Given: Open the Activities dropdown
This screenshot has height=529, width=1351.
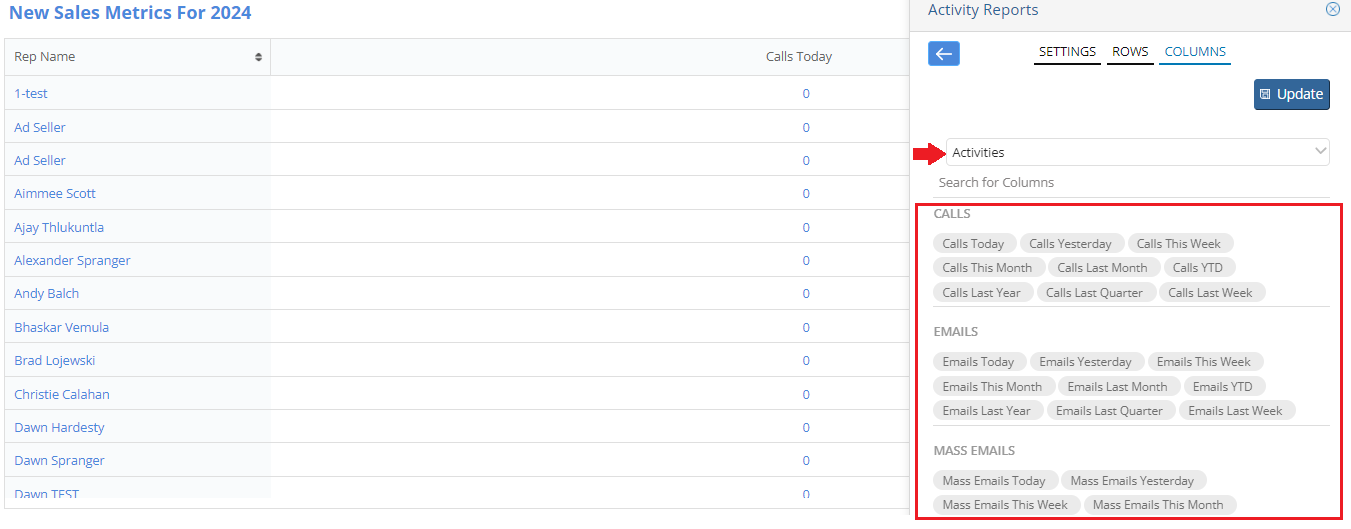Looking at the screenshot, I should click(x=1138, y=152).
